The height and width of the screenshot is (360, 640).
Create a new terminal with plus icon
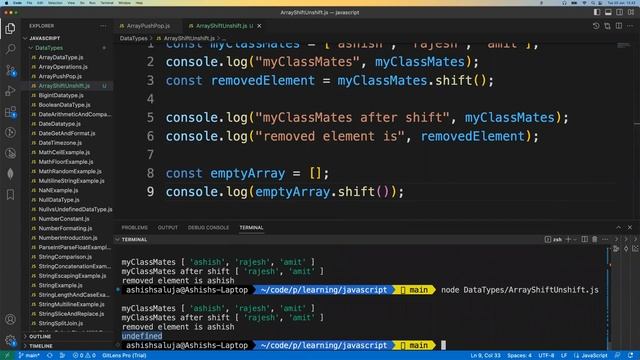[x=568, y=239]
